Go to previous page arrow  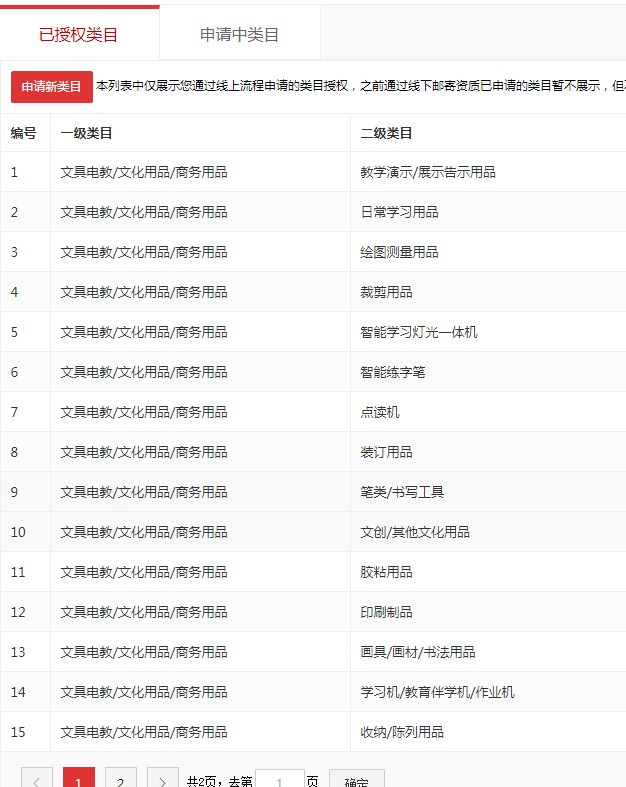pos(37,779)
